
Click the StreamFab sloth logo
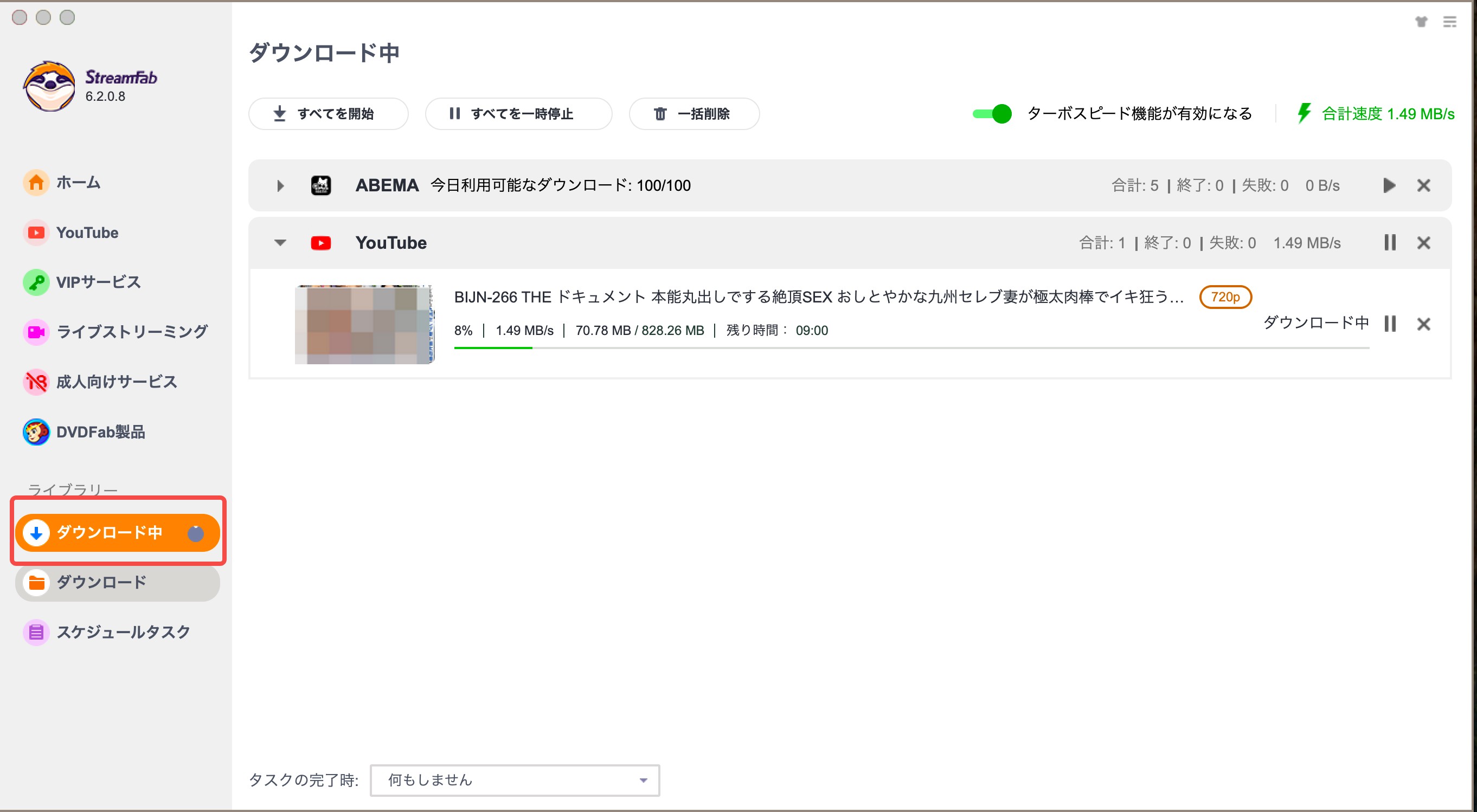(x=49, y=87)
